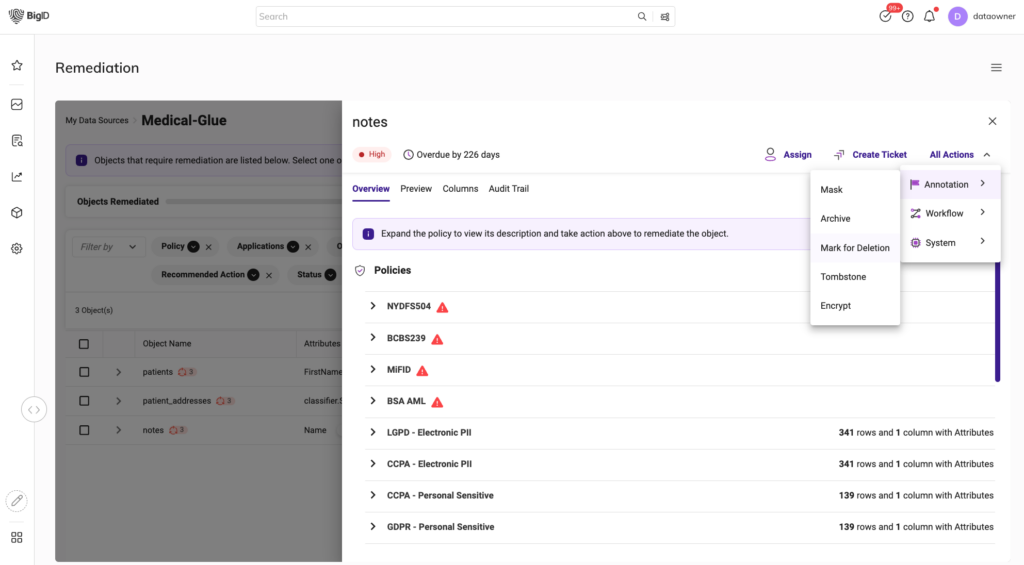The width and height of the screenshot is (1024, 565).
Task: Tick the notes object checkbox
Action: [x=84, y=430]
